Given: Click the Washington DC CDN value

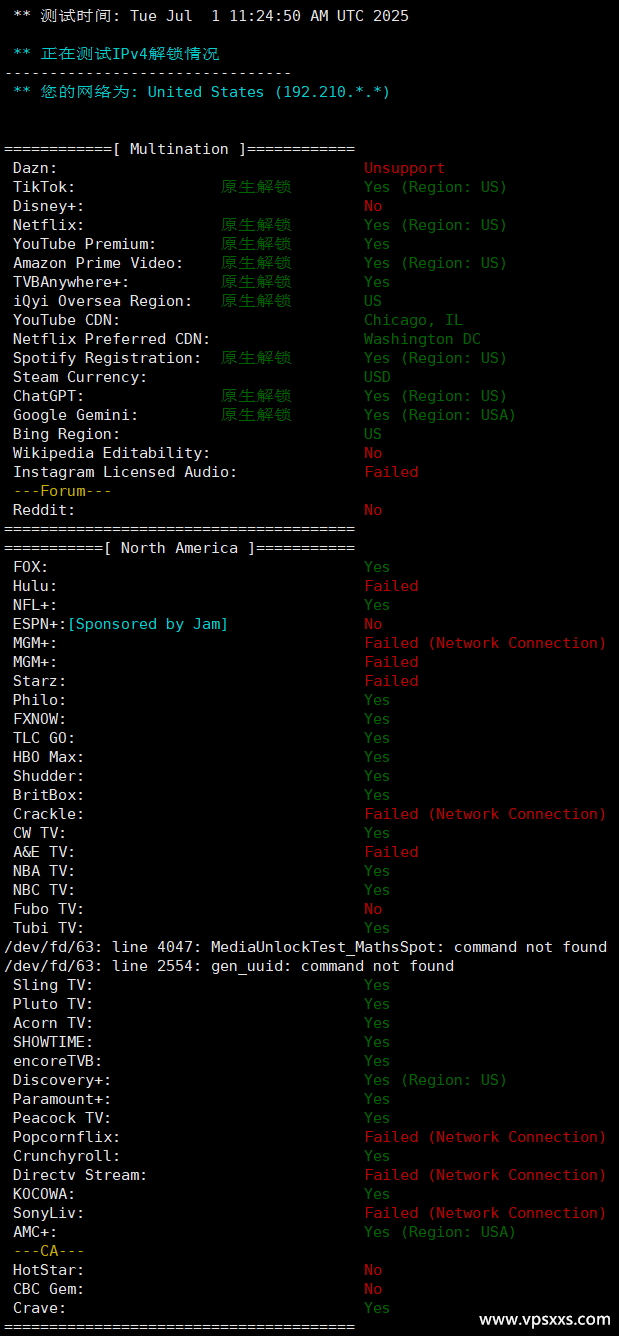Looking at the screenshot, I should click(422, 339).
